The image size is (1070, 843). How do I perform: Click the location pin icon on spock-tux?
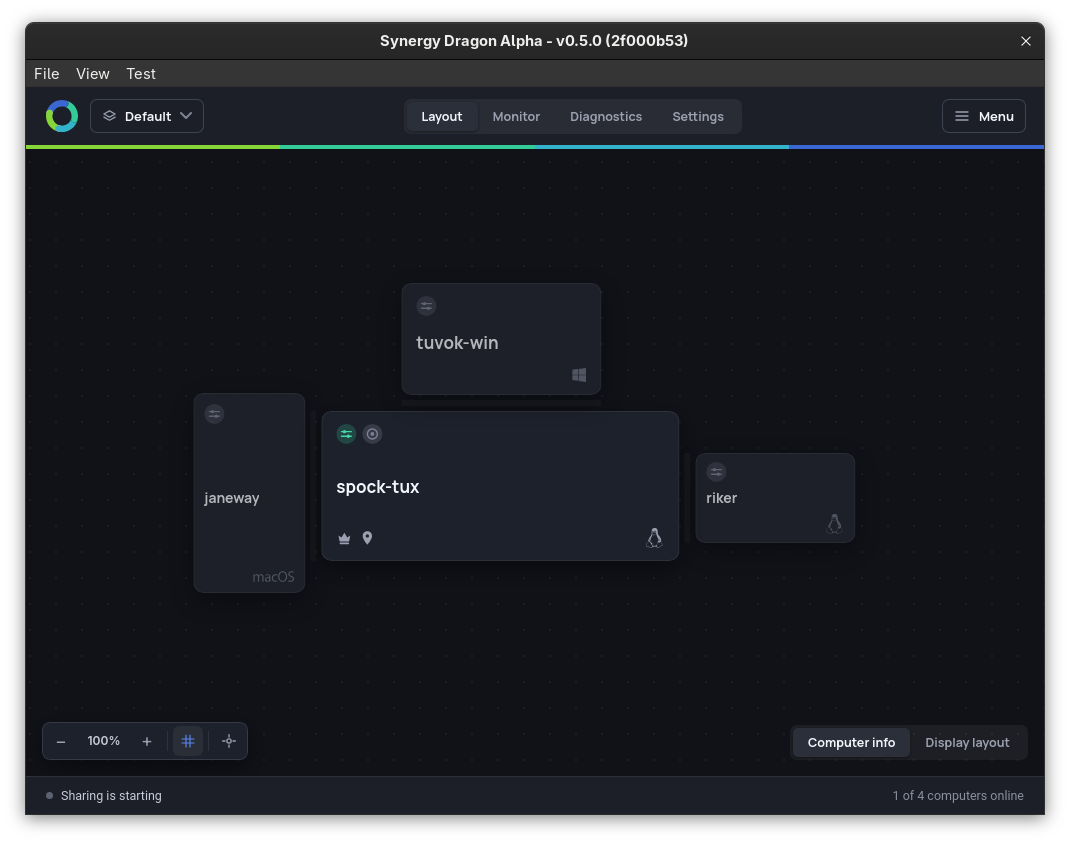coord(367,538)
